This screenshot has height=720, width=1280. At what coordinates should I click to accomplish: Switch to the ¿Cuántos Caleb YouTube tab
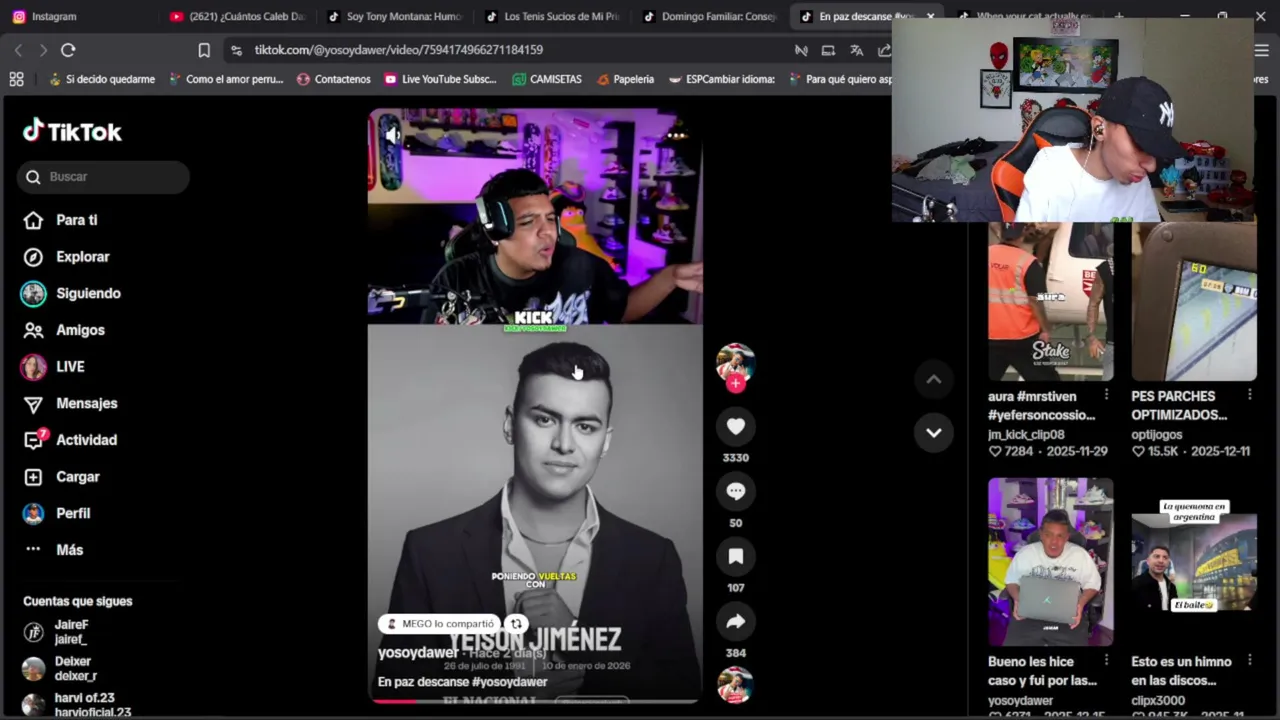(237, 16)
